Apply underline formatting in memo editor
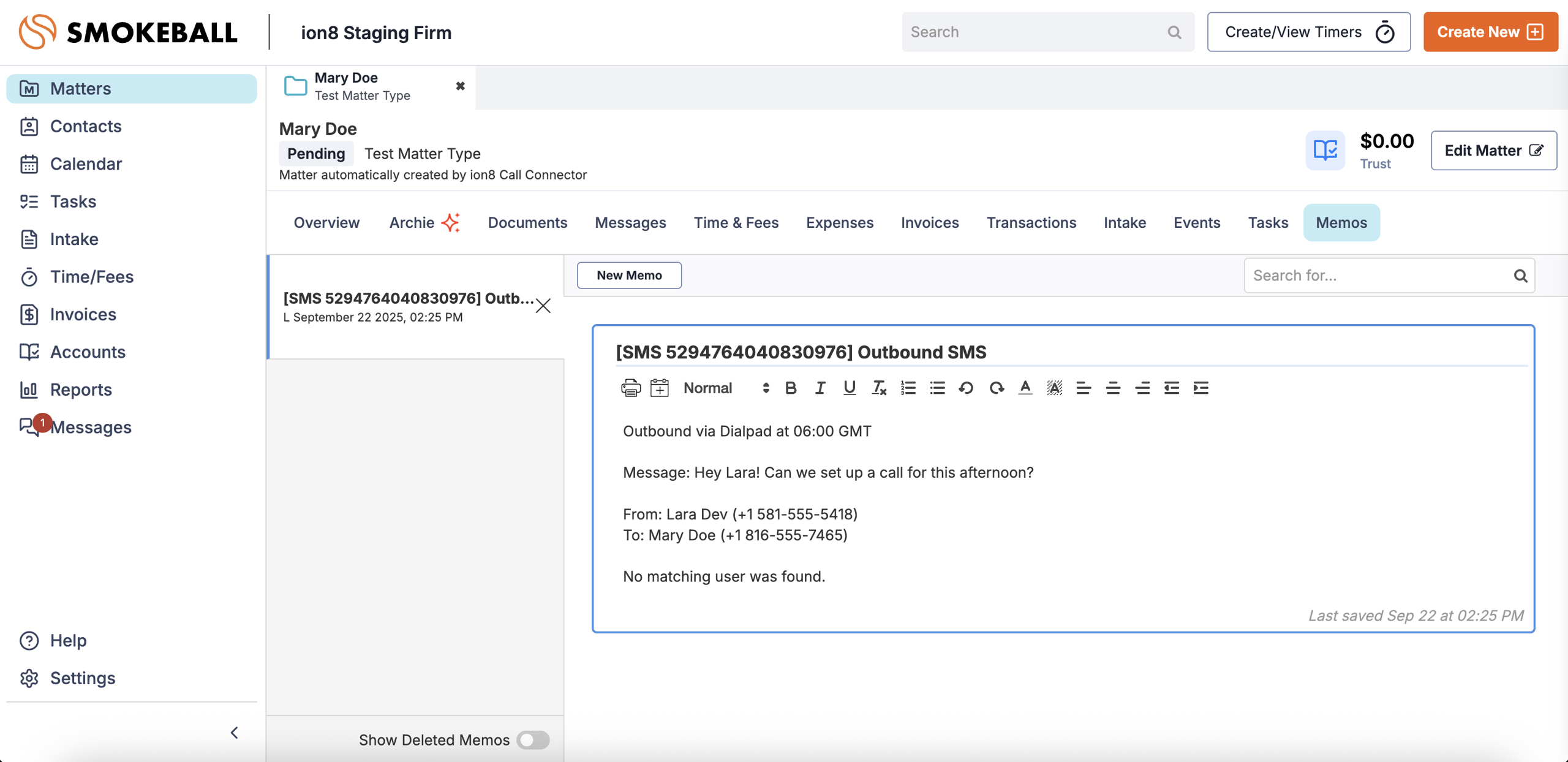 (x=849, y=388)
